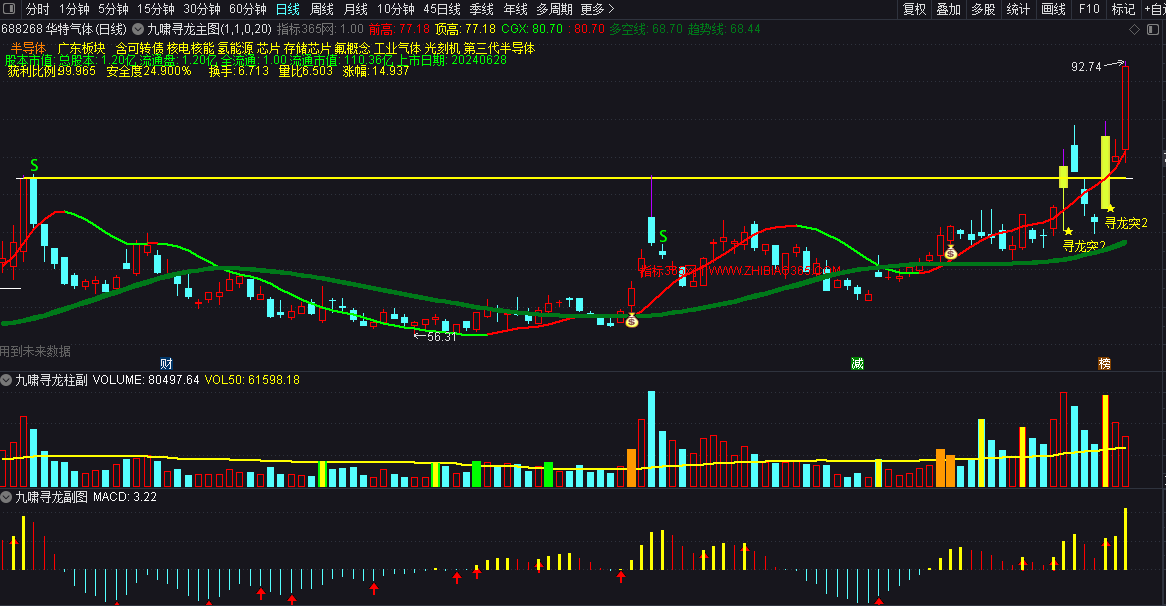The image size is (1166, 606).
Task: Open the 第三代半导体 concept link
Action: [x=499, y=48]
